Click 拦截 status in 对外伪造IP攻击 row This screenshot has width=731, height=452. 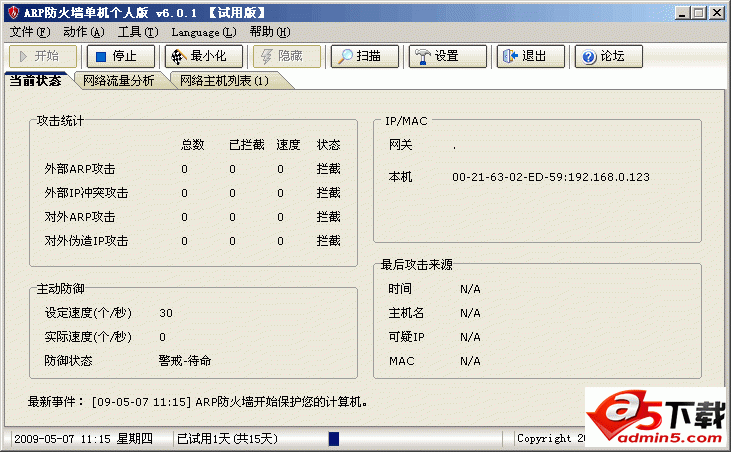(x=329, y=241)
